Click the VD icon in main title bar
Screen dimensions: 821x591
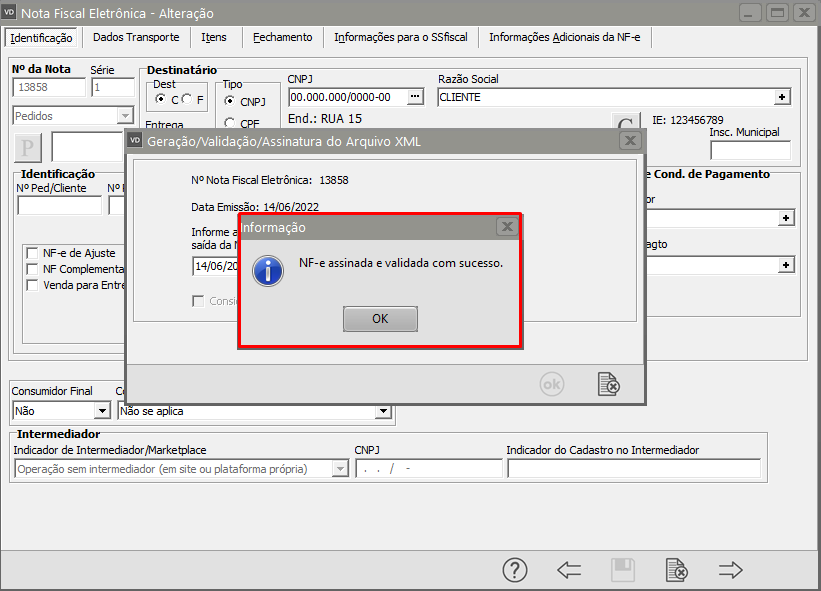9,13
